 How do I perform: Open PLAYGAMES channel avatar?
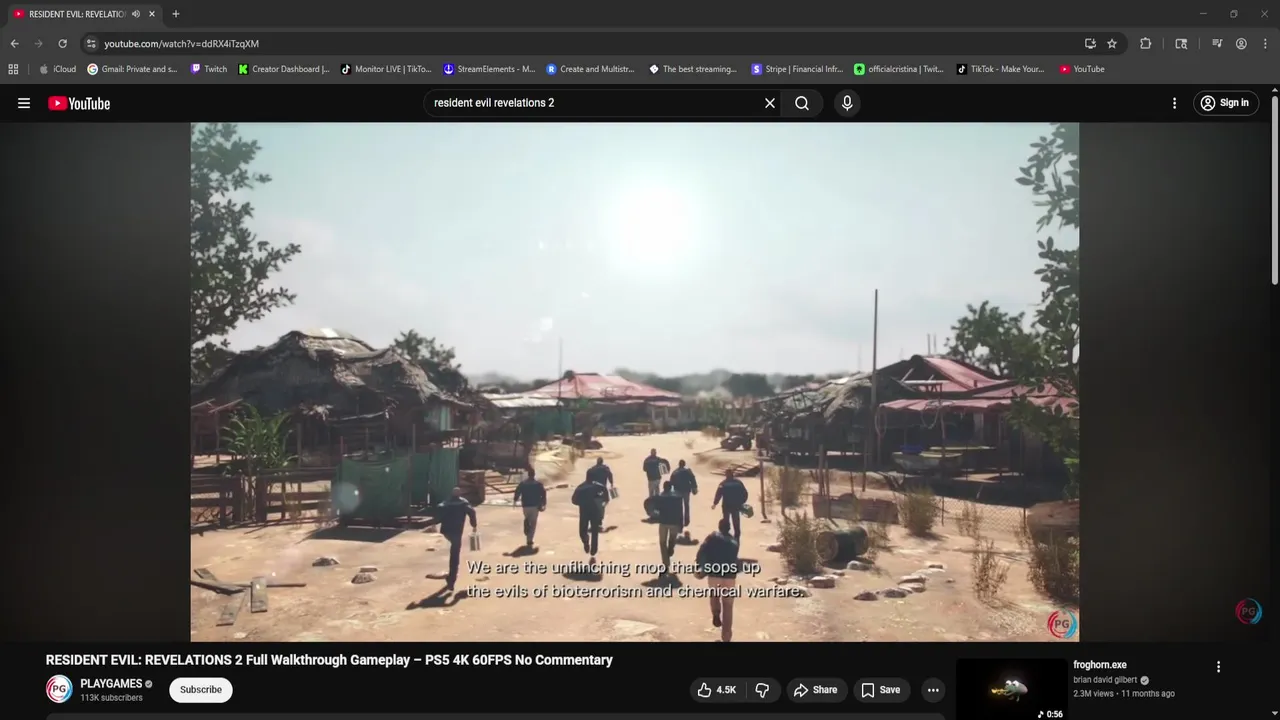[x=59, y=689]
